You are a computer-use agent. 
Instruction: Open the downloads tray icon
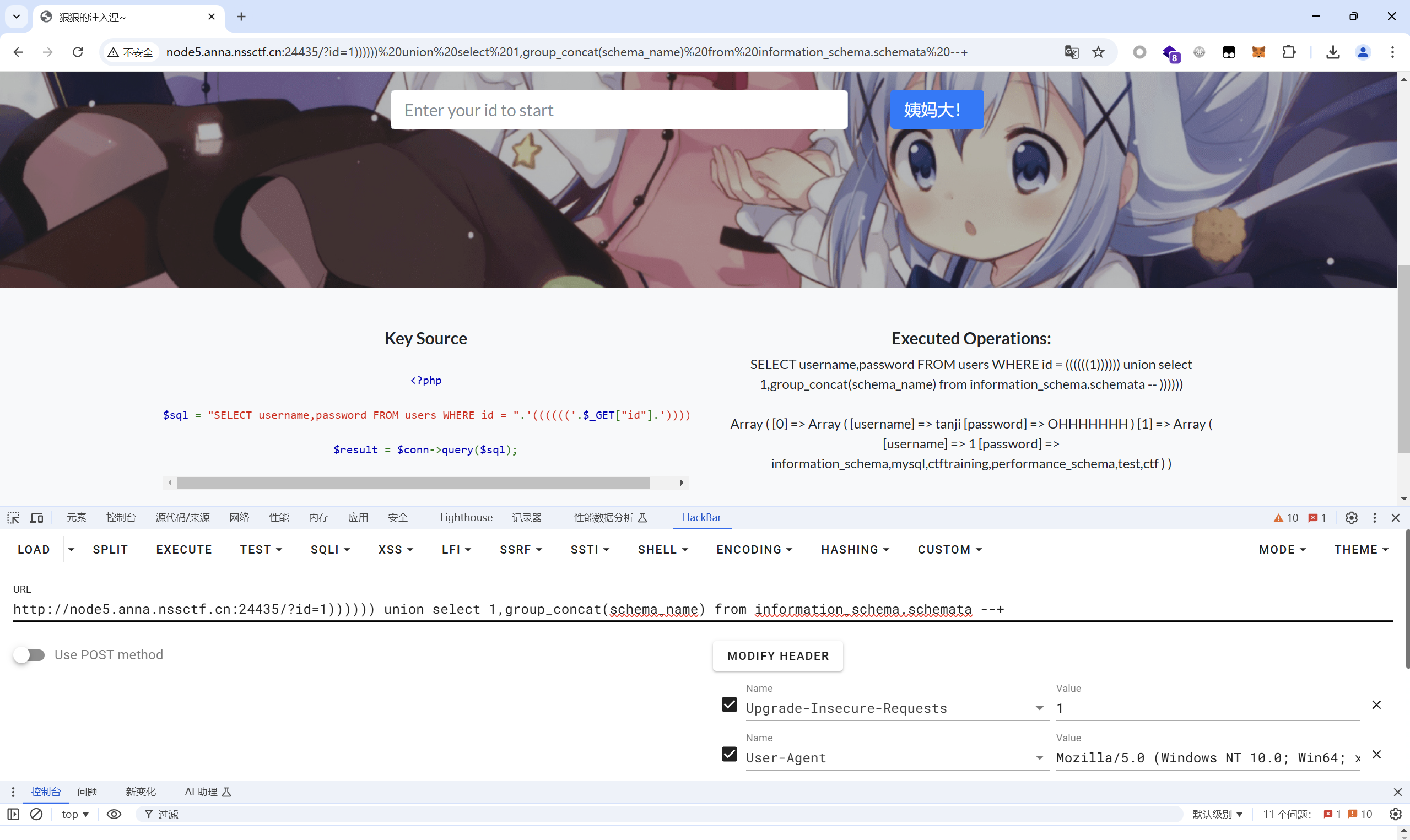tap(1333, 52)
